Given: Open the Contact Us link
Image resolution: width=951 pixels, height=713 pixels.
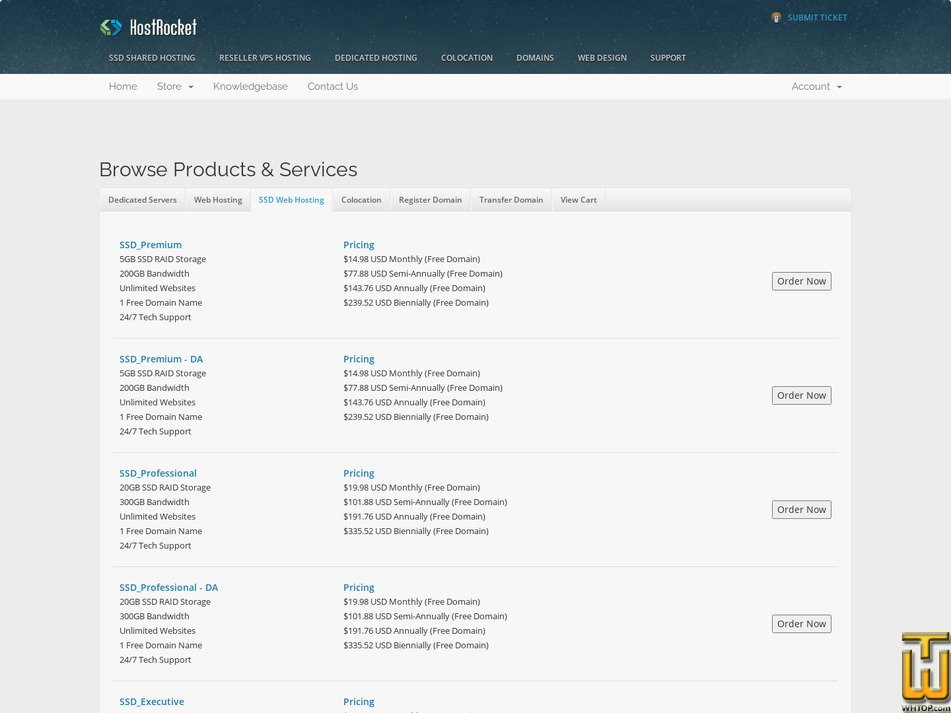Looking at the screenshot, I should pyautogui.click(x=332, y=86).
